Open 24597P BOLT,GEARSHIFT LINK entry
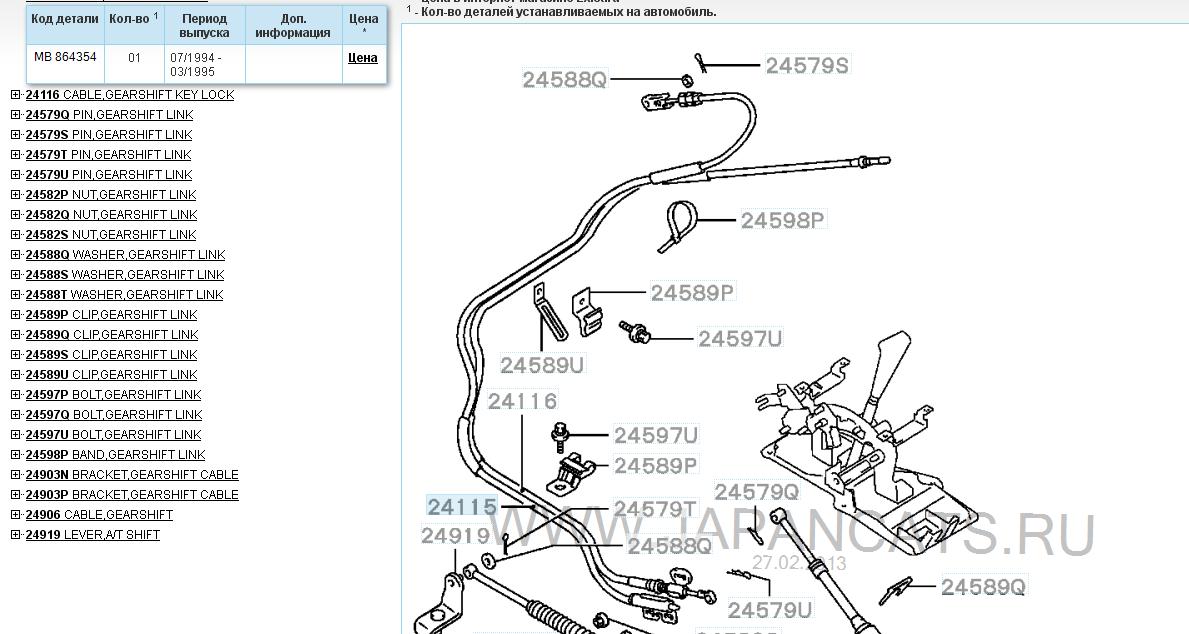Screen dimensions: 1189x634 (x=114, y=394)
